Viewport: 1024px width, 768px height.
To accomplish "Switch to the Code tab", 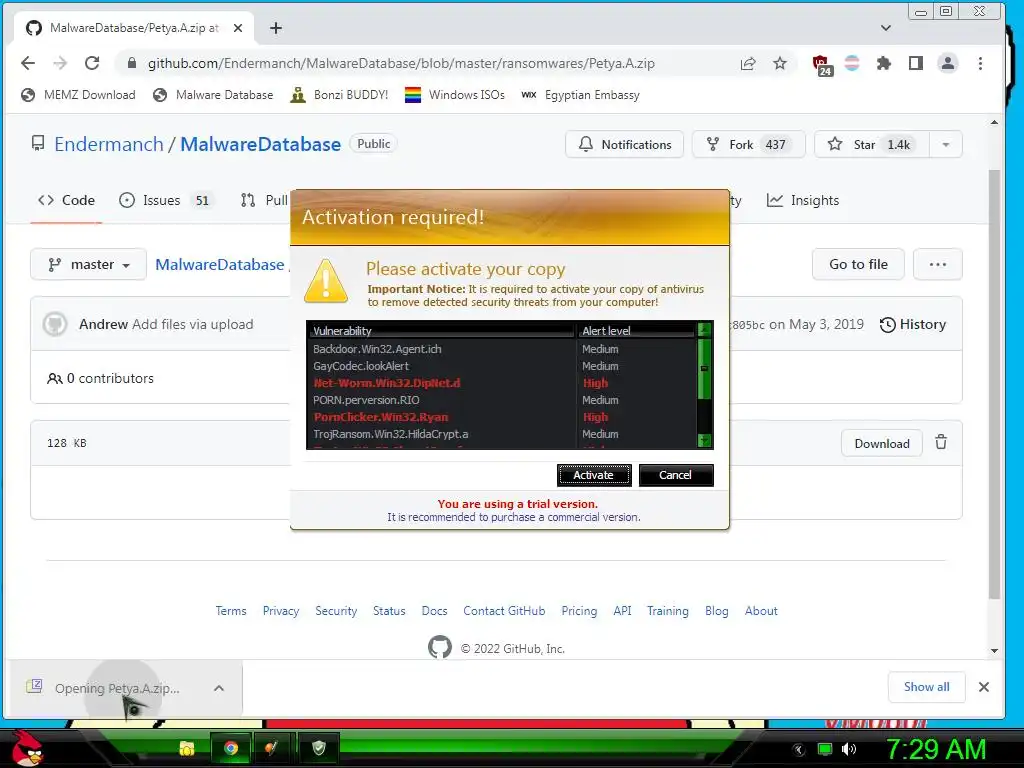I will 66,200.
